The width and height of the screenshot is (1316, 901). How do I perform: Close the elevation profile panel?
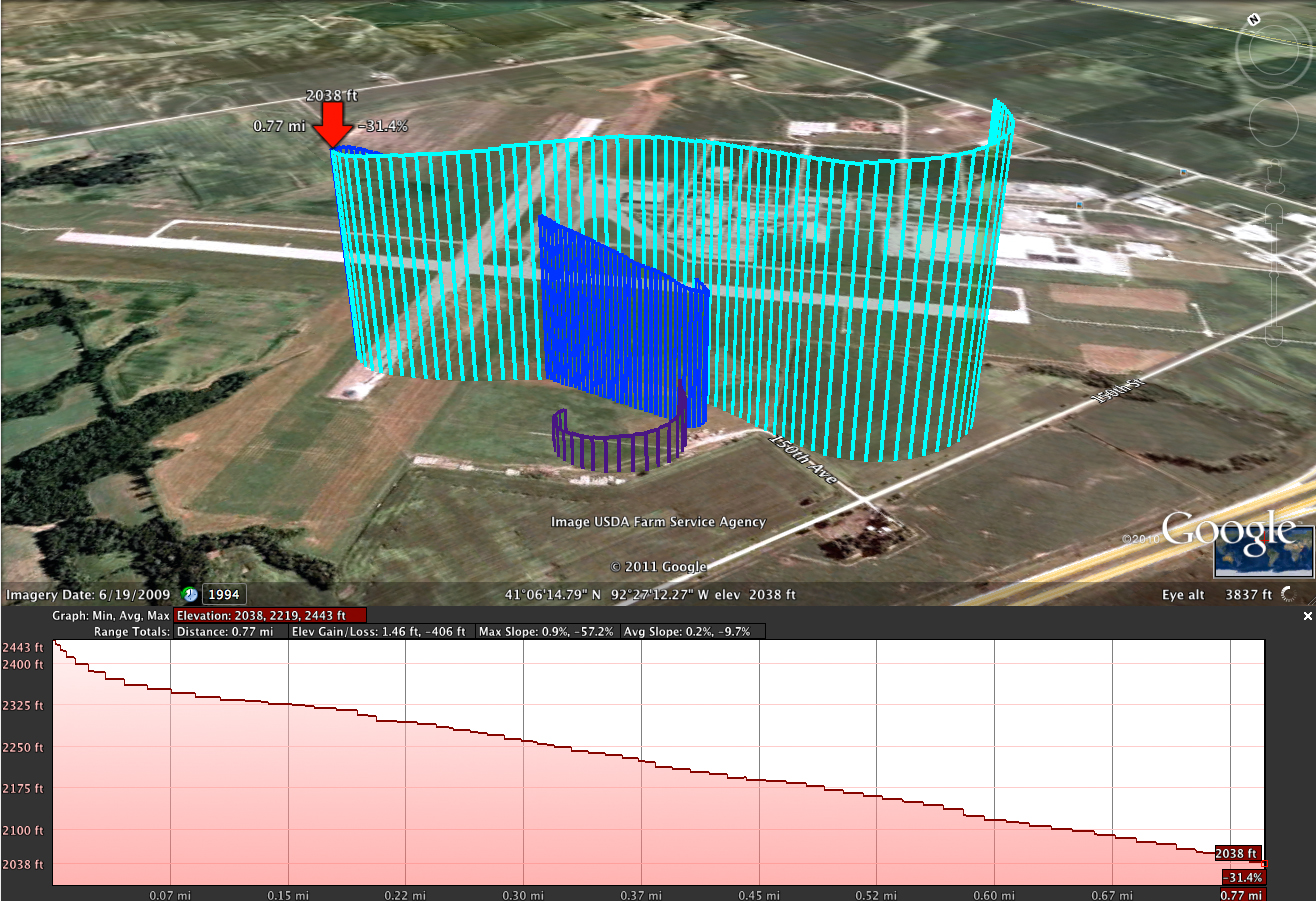(1307, 617)
